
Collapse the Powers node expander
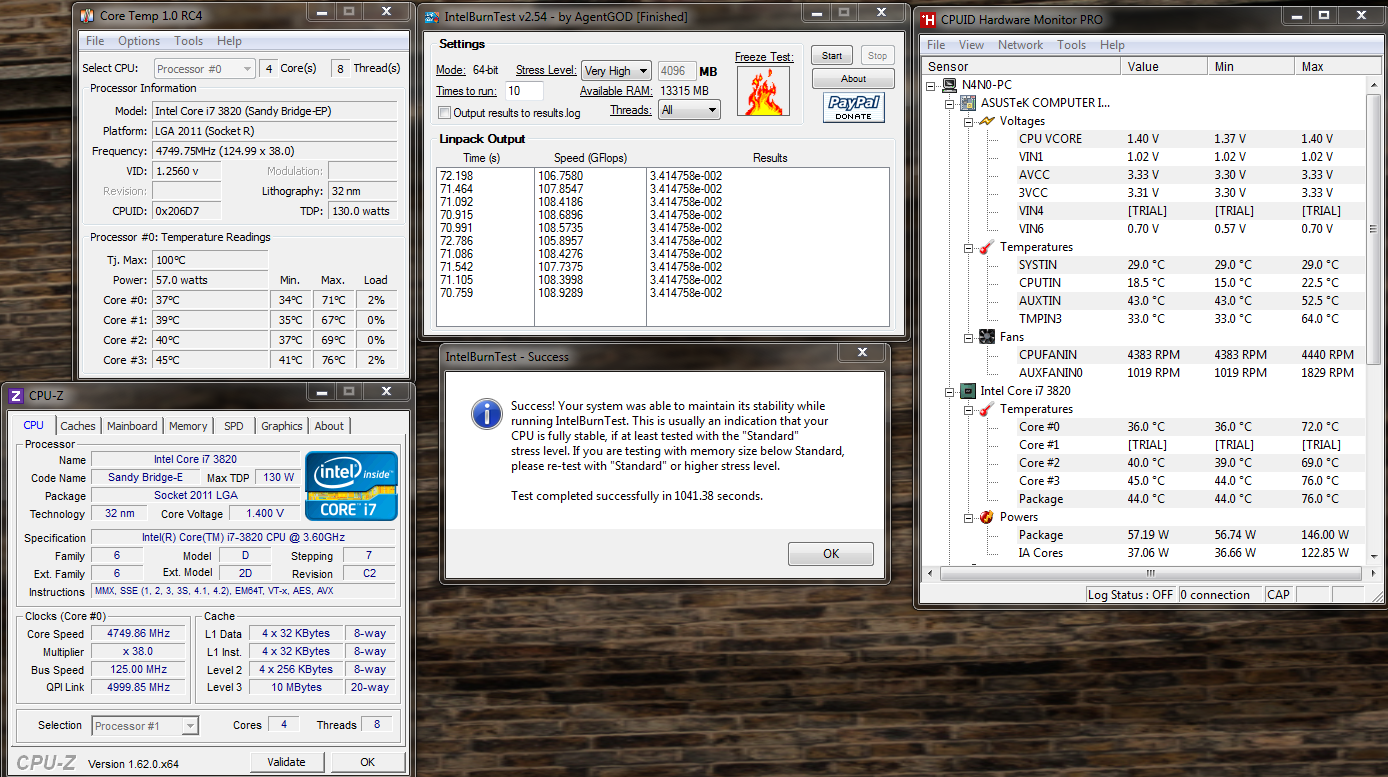968,517
